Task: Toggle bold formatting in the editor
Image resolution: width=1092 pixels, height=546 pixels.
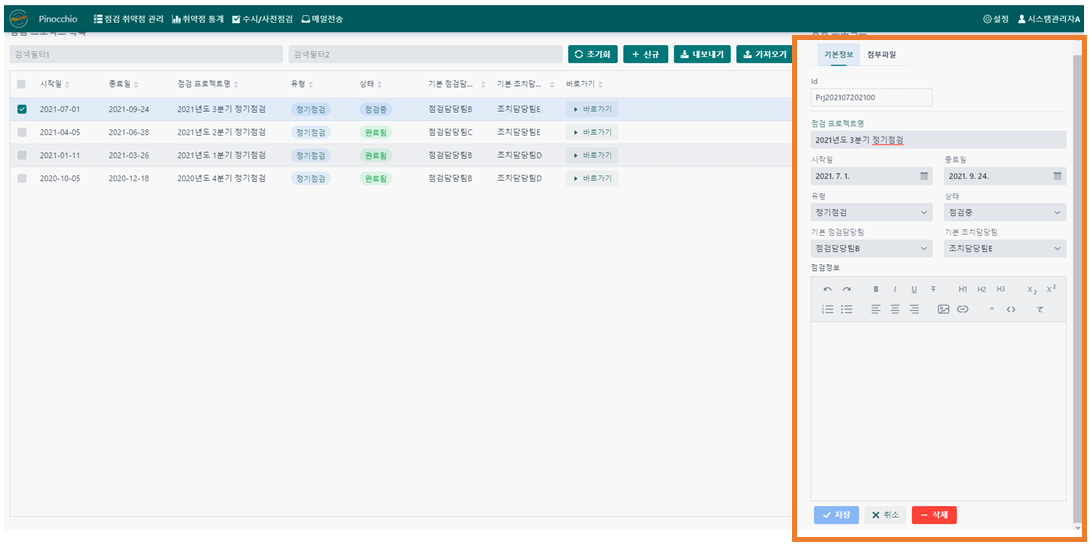Action: click(876, 289)
